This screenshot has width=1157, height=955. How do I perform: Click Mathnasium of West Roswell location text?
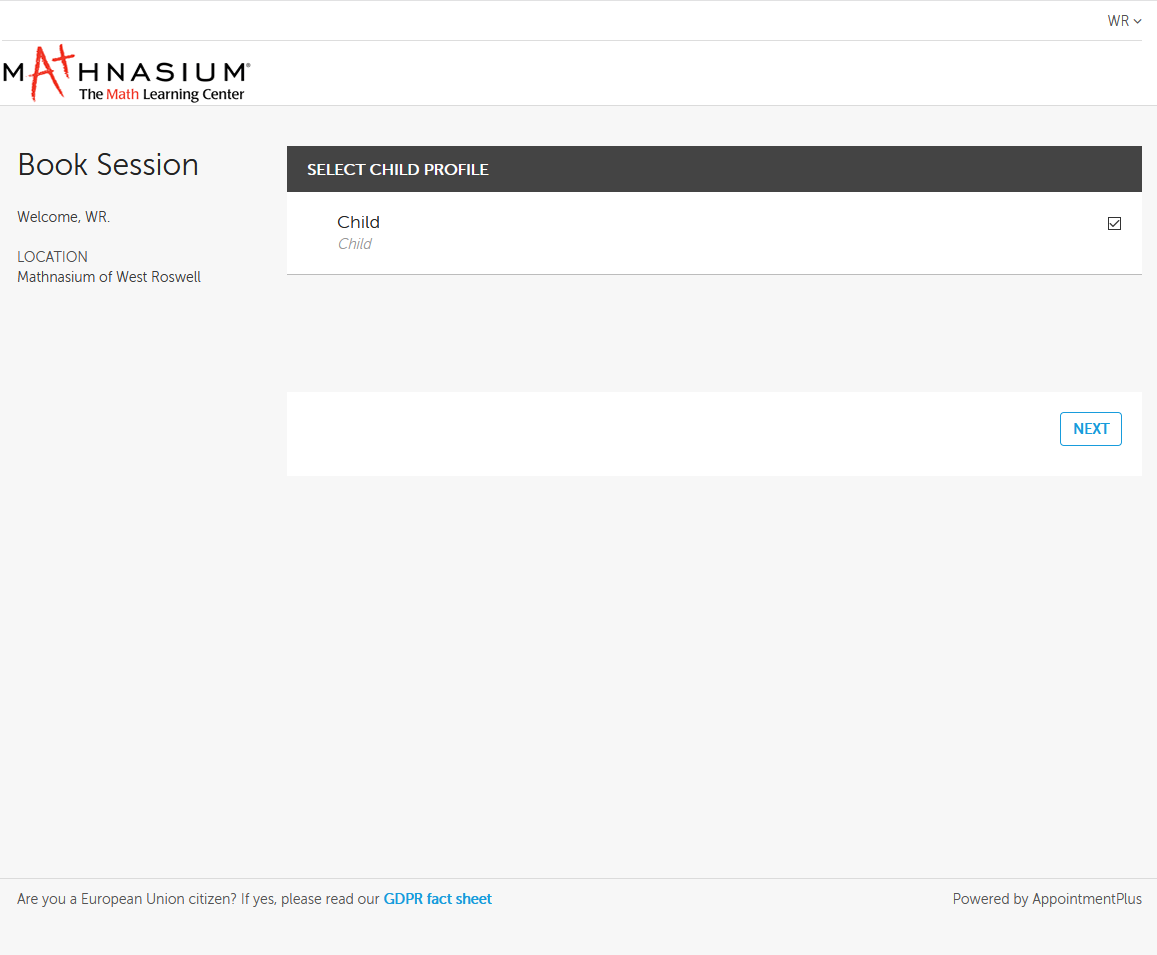[109, 277]
